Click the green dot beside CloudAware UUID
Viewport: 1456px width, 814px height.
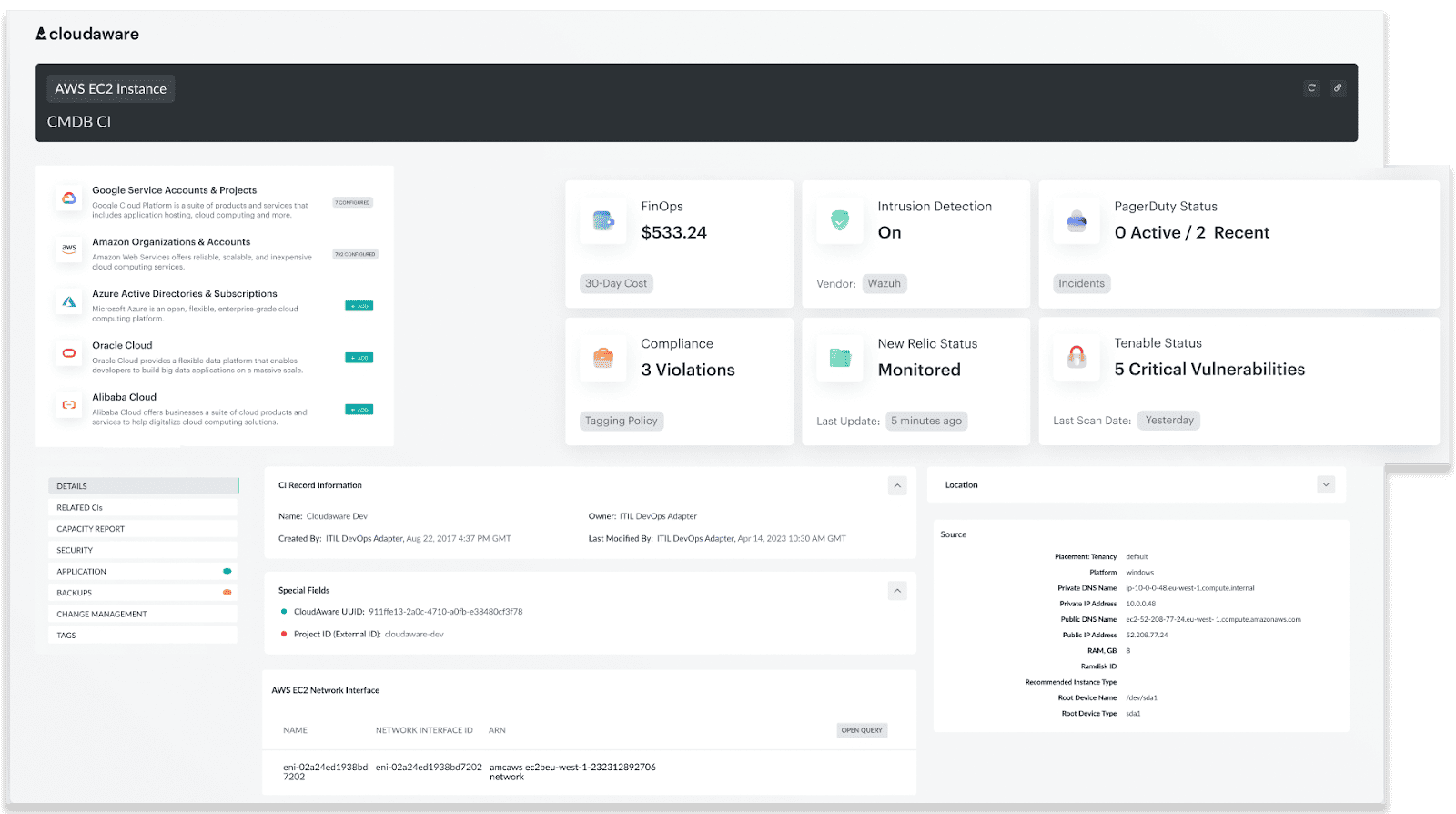click(x=284, y=612)
